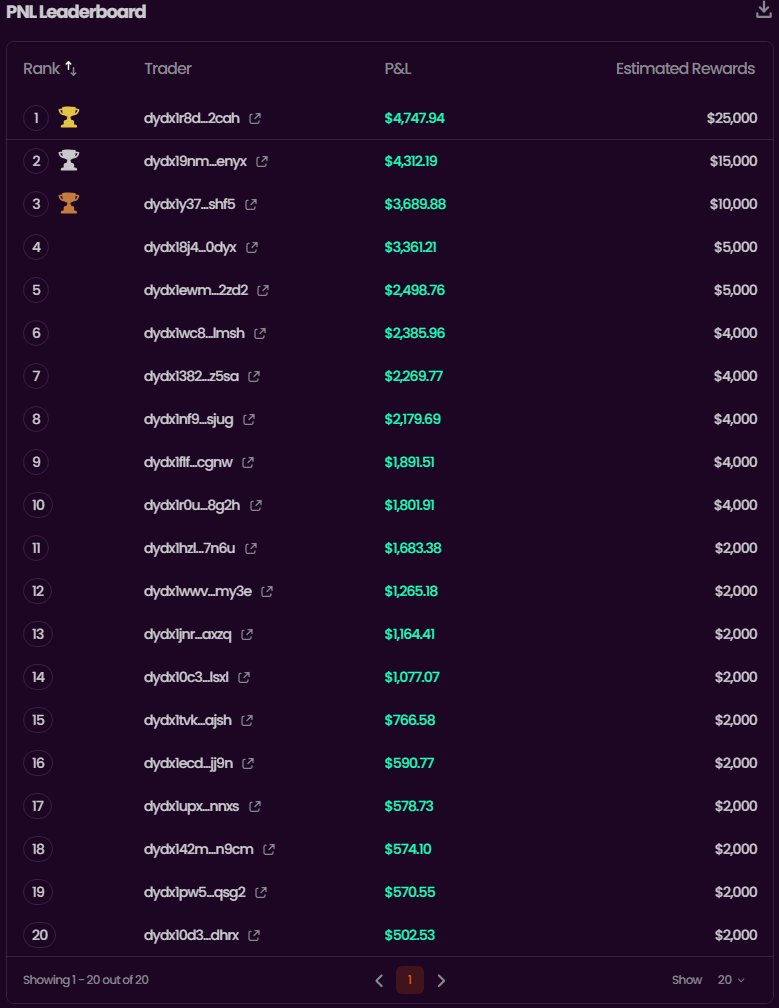This screenshot has height=1008, width=779.
Task: Click trader address dydx1wc8...lmsh
Action: click(x=194, y=333)
